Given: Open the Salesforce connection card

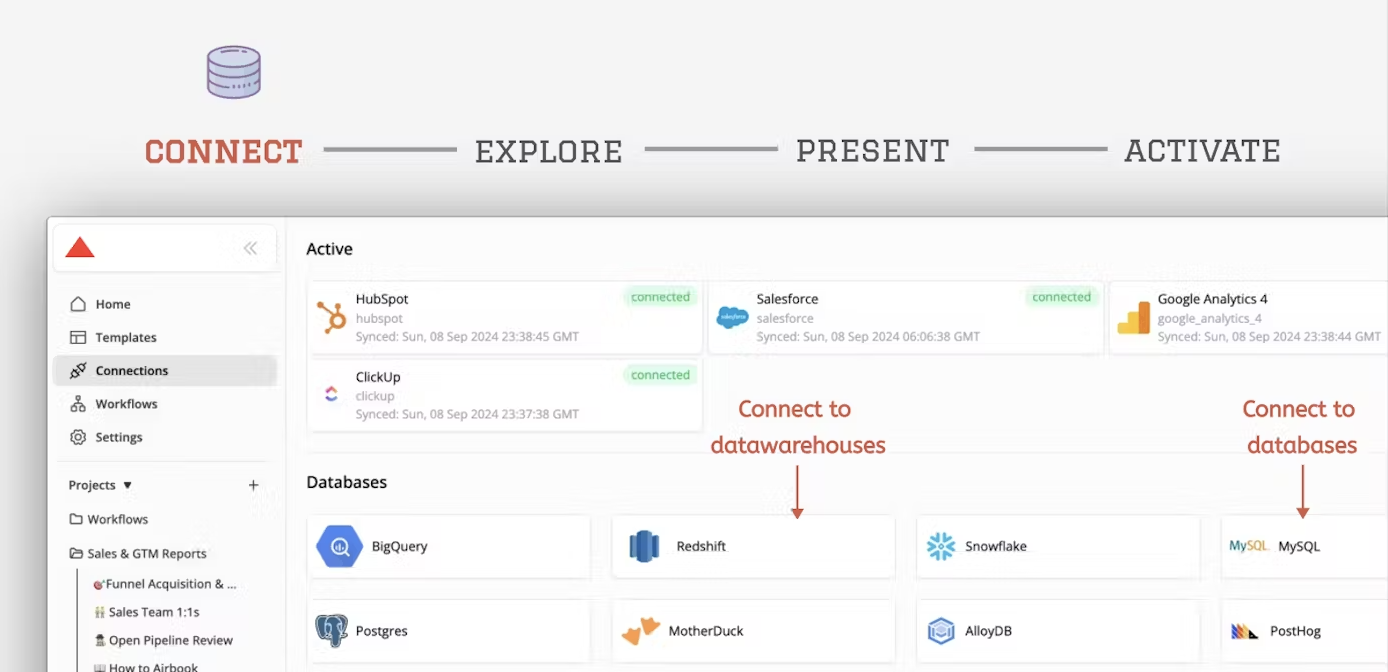Looking at the screenshot, I should point(906,318).
